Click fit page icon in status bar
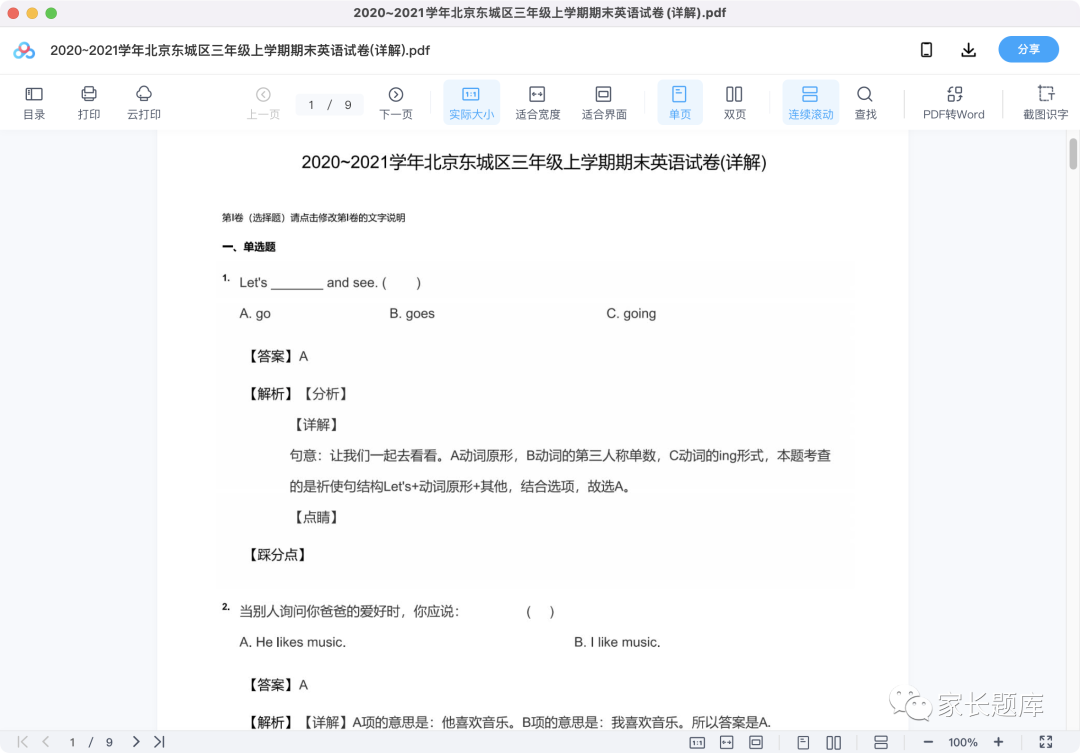 tap(756, 743)
